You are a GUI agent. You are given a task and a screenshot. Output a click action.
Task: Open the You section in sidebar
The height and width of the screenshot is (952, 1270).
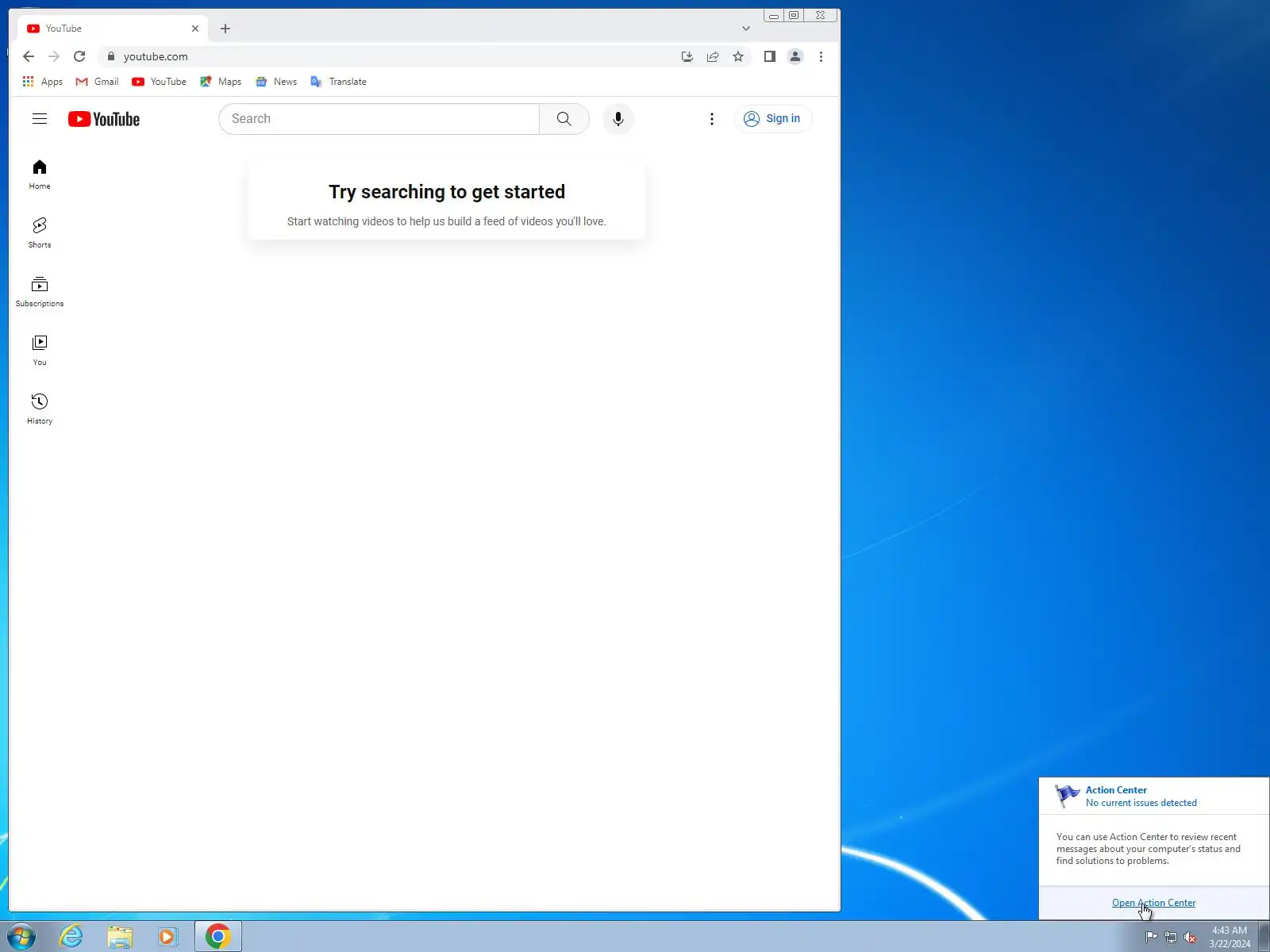[x=40, y=351]
